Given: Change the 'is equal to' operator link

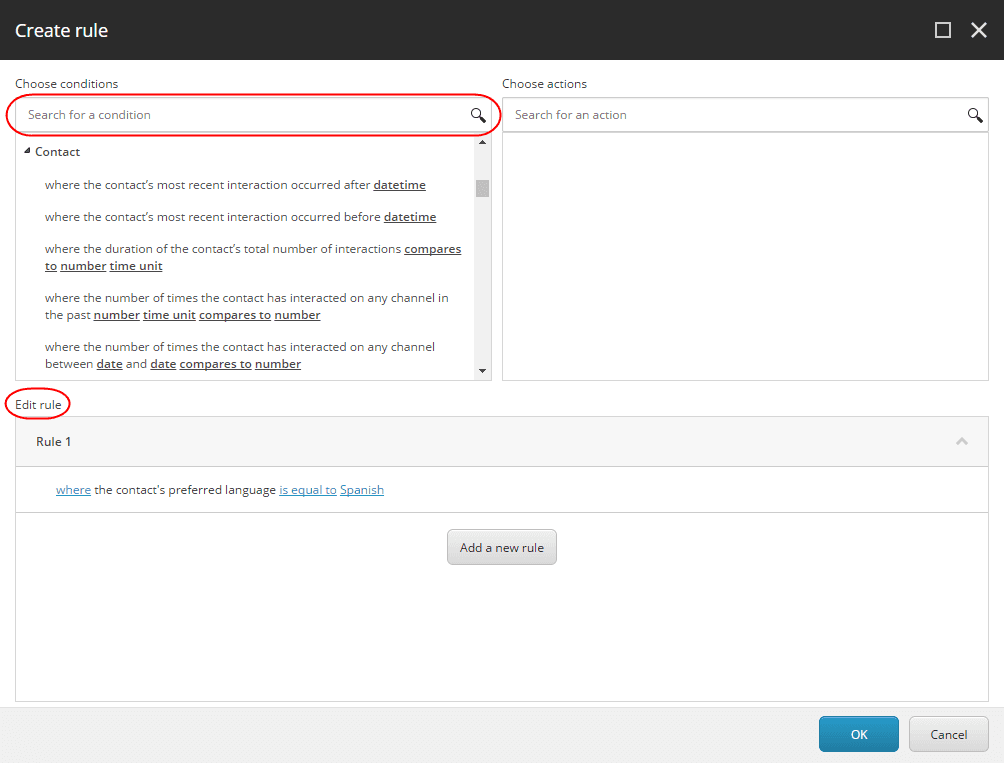Looking at the screenshot, I should [307, 490].
